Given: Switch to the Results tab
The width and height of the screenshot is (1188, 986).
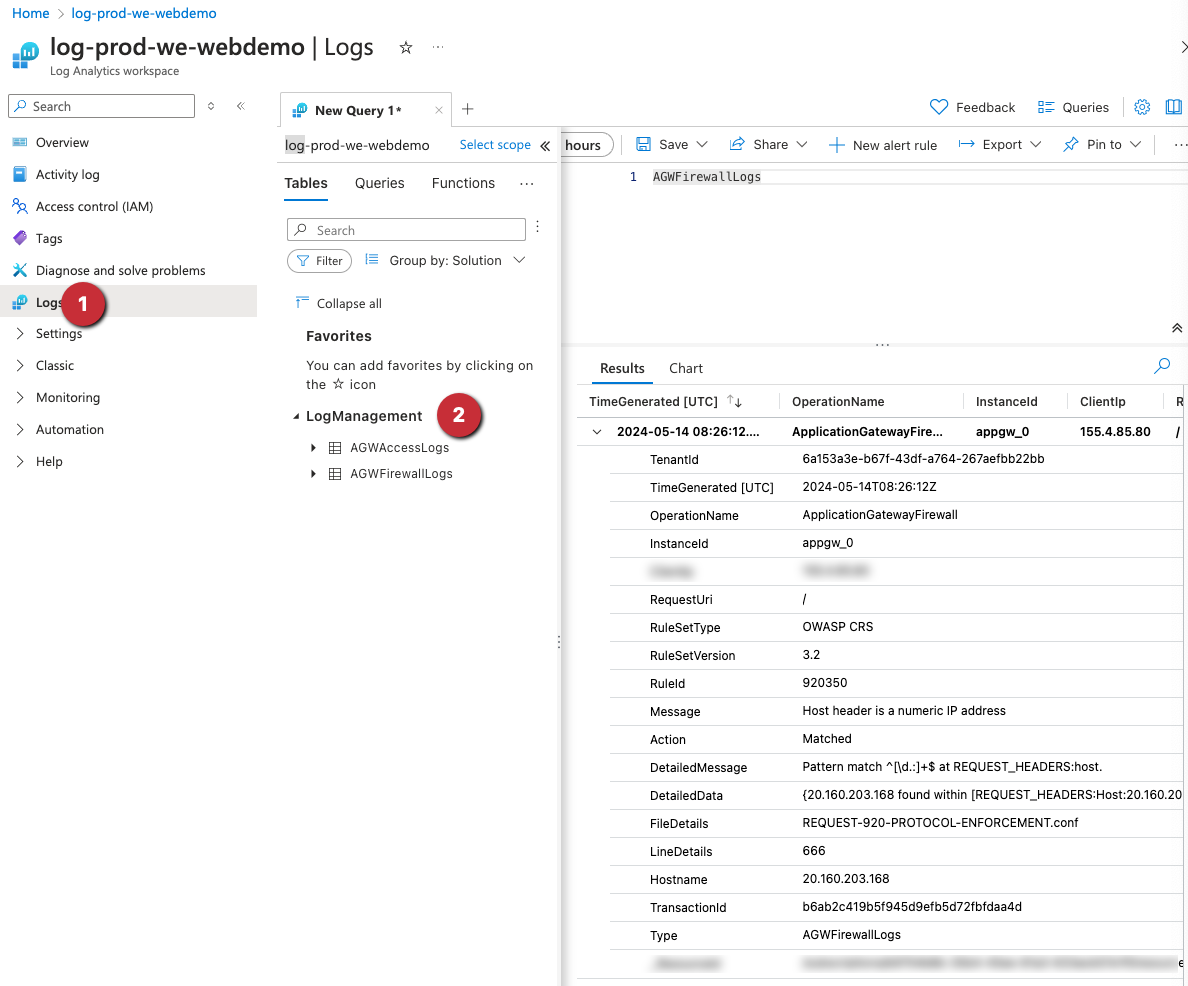Looking at the screenshot, I should (x=622, y=368).
